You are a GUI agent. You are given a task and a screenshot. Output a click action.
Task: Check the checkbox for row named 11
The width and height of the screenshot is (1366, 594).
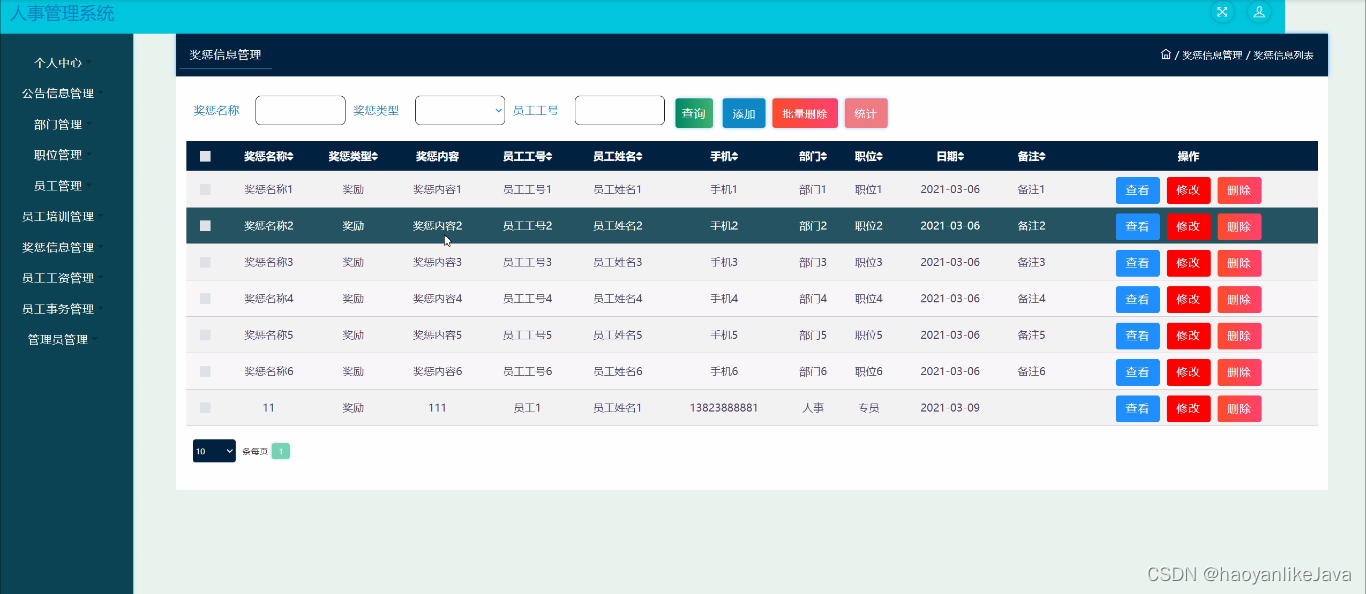tap(205, 407)
